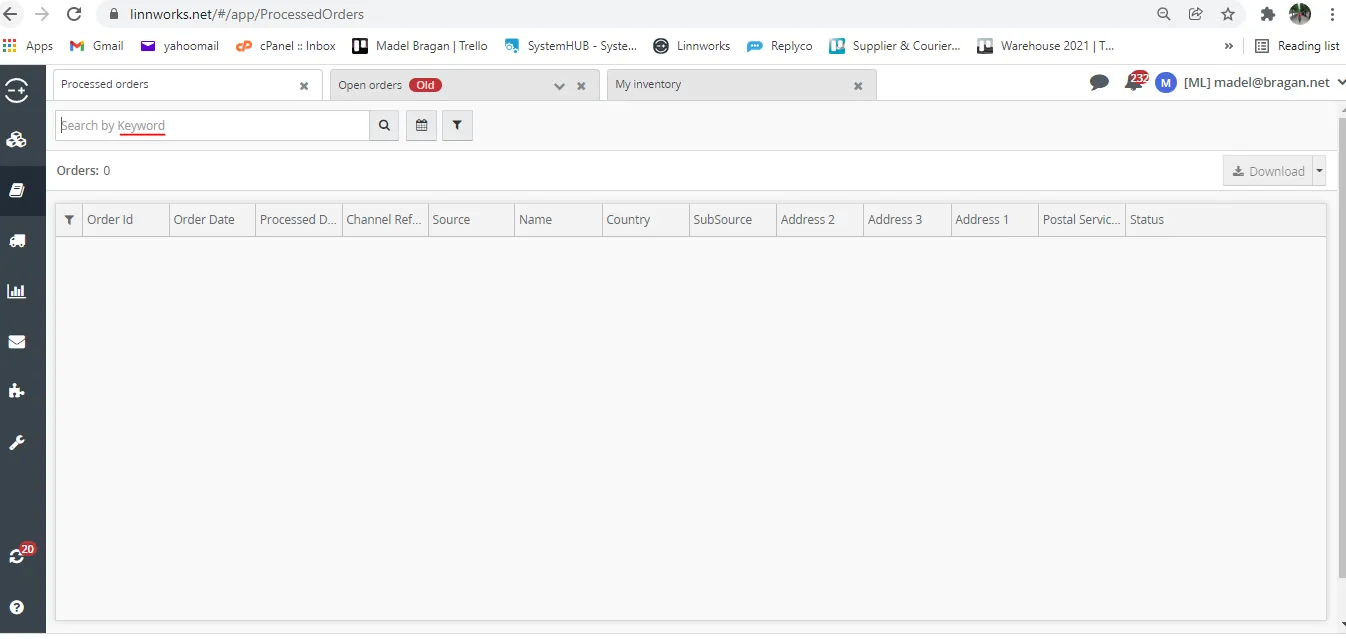The height and width of the screenshot is (639, 1346).
Task: Open the cPanel :: Inbox bookmark
Action: (286, 46)
